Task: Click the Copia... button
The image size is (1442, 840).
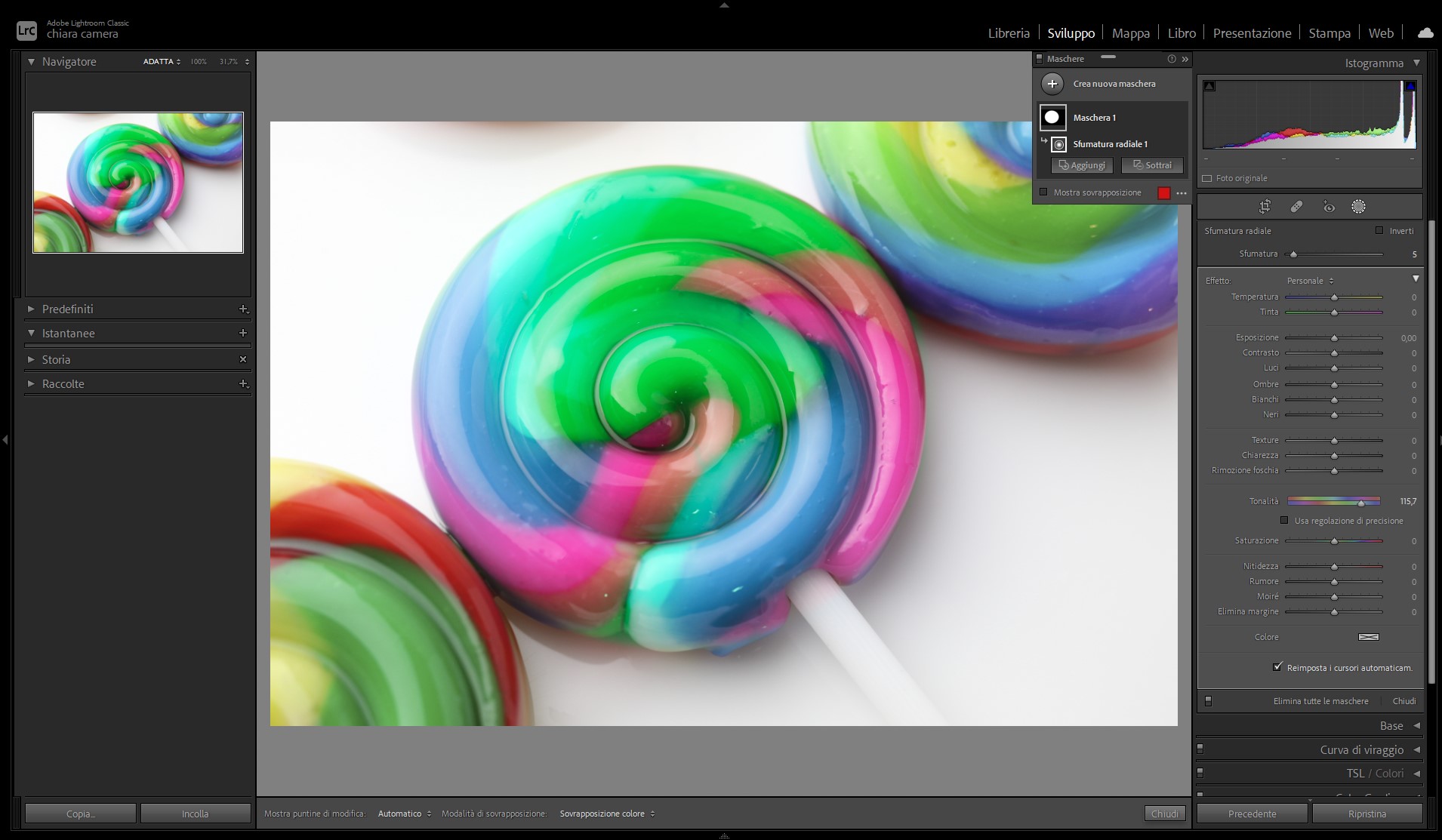Action: coord(81,814)
